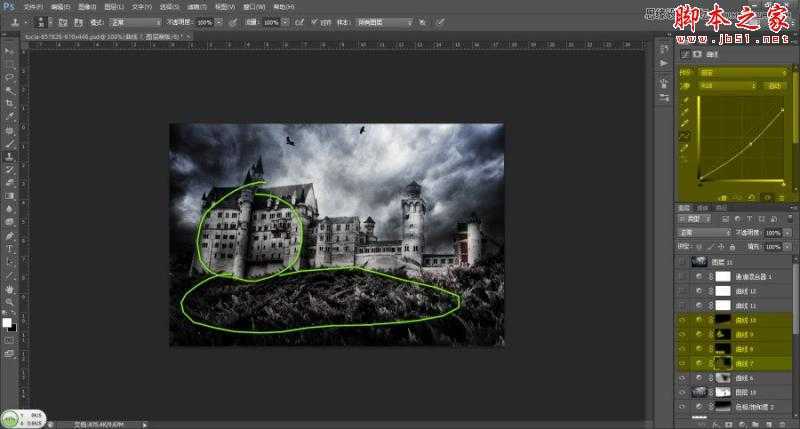Open the clone stamp Mode dropdown
This screenshot has height=429, width=800.
click(x=135, y=22)
